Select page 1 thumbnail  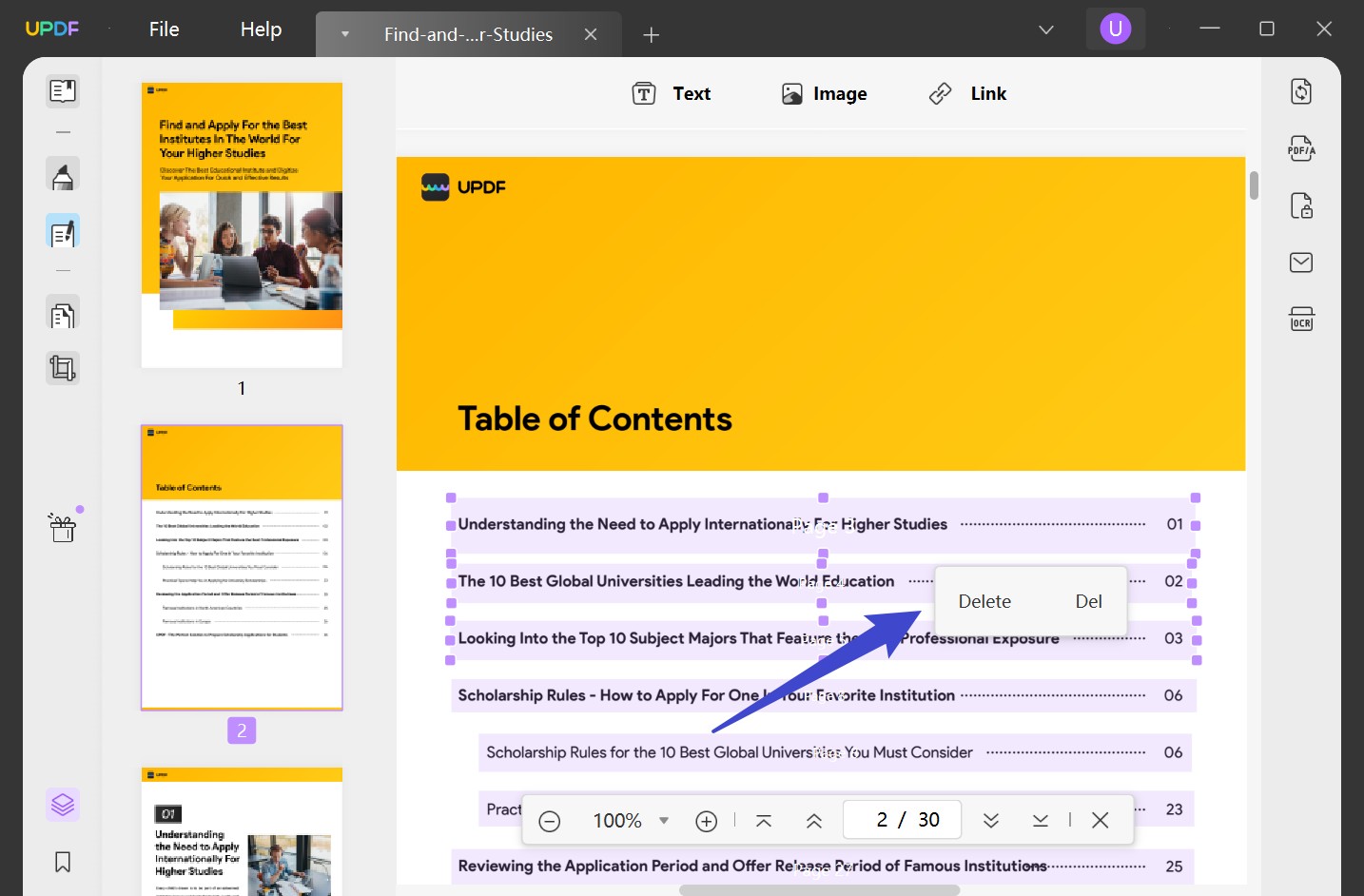coord(242,224)
